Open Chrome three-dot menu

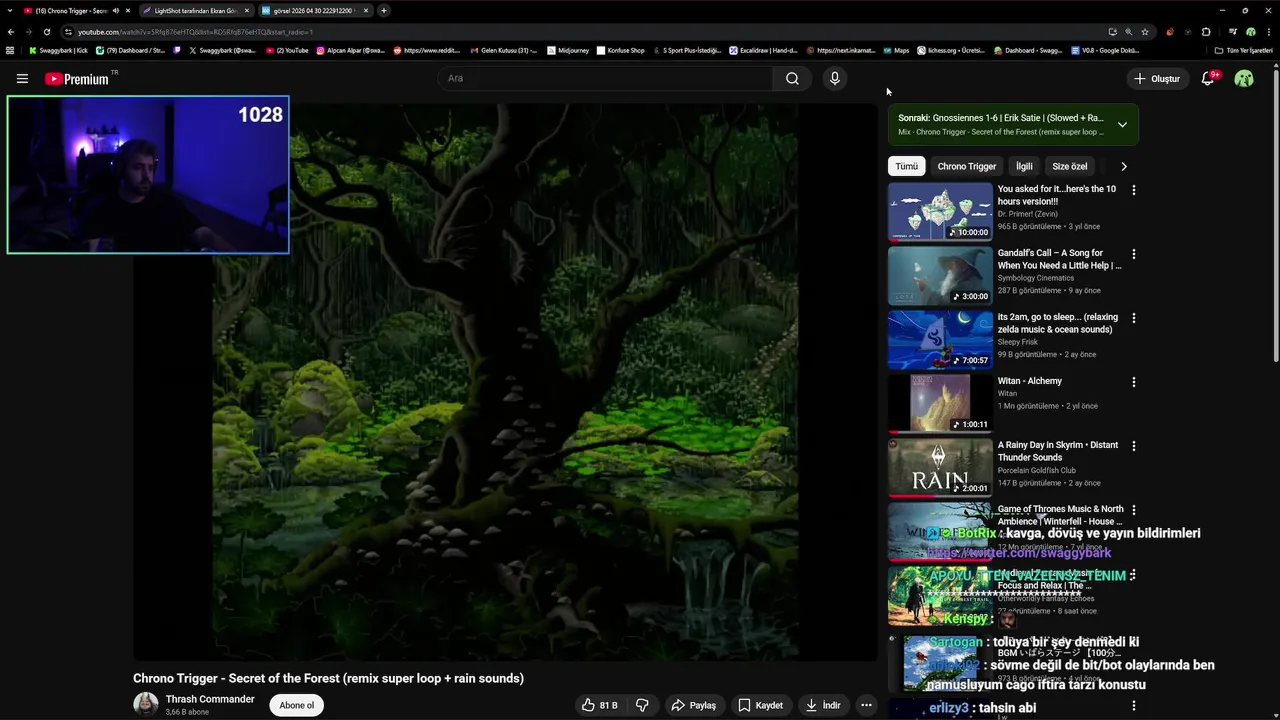pyautogui.click(x=1267, y=32)
